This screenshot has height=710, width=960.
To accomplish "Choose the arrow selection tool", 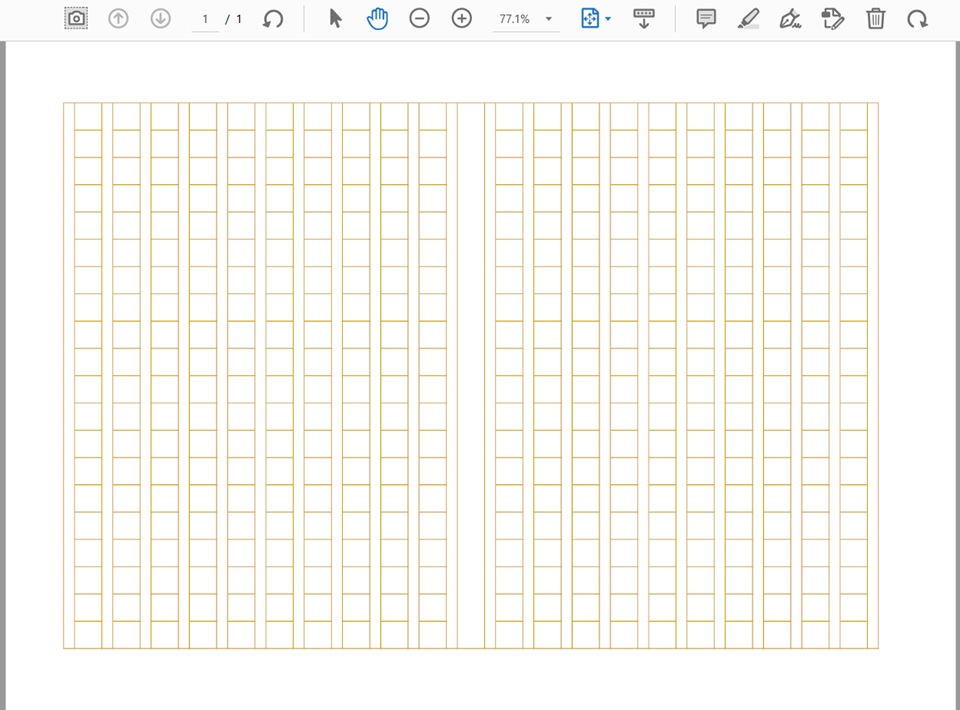I will (335, 18).
